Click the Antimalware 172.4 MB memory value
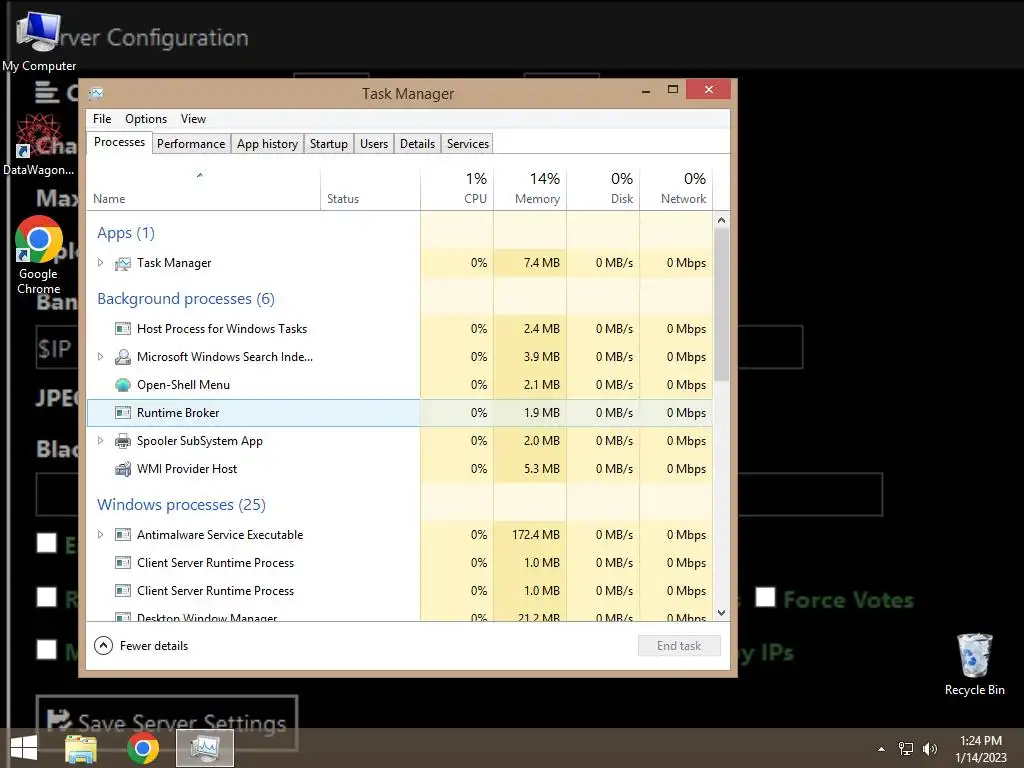Viewport: 1024px width, 768px height. (536, 535)
